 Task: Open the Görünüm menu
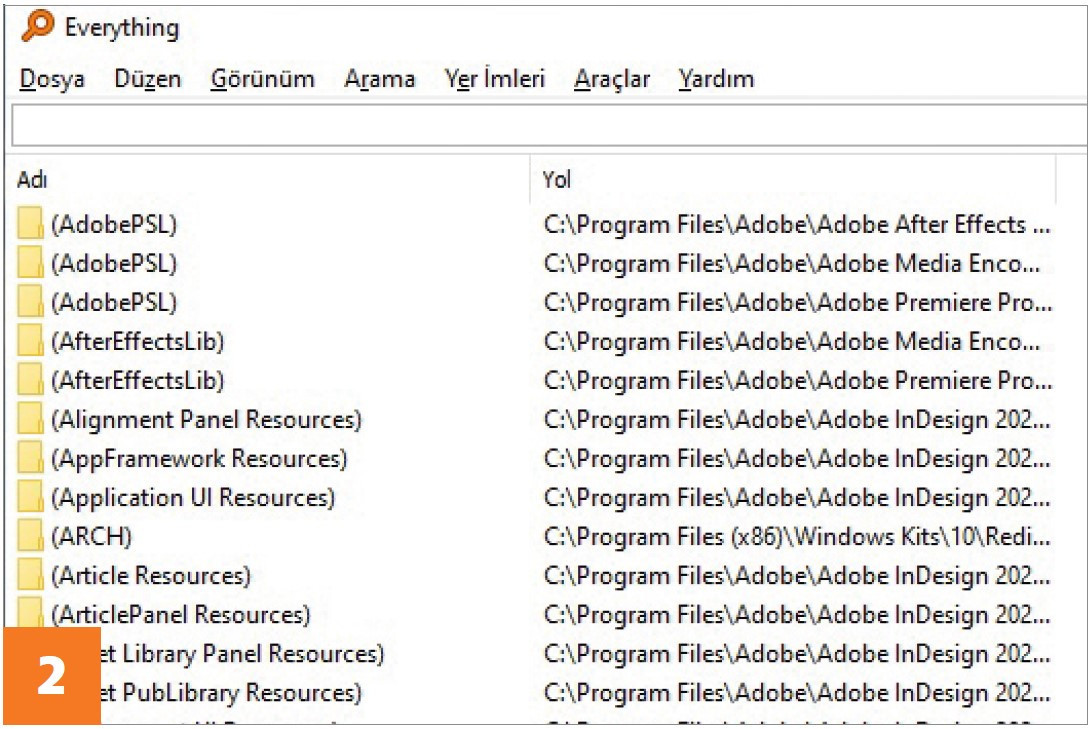click(x=263, y=79)
